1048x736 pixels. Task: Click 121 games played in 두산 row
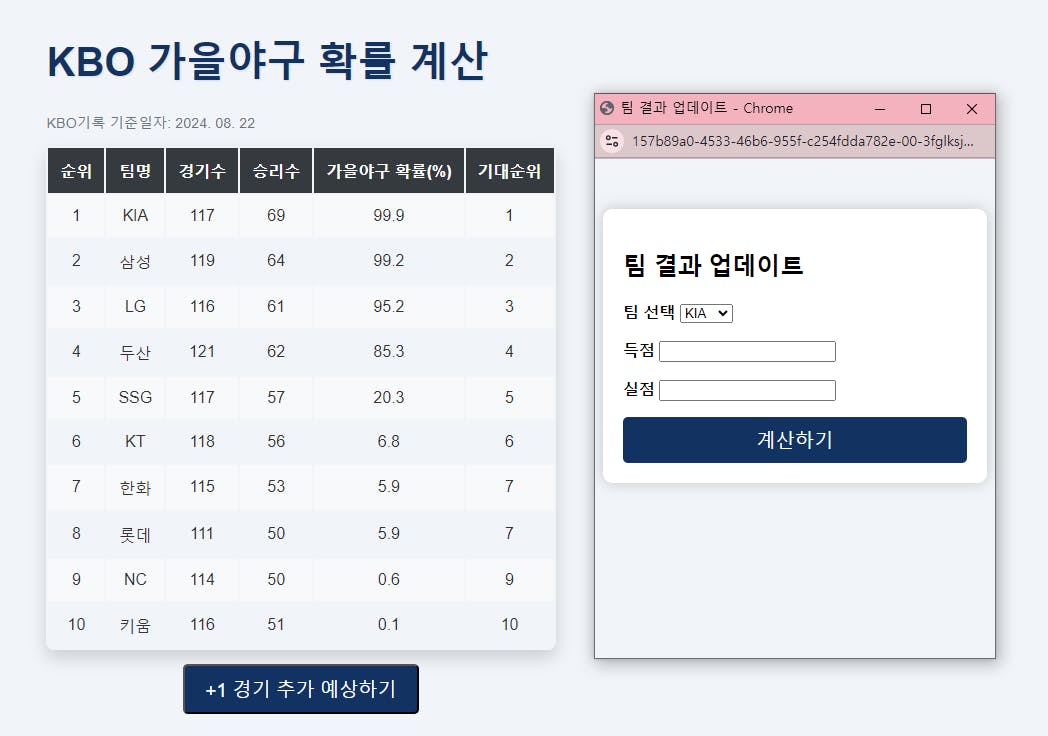202,352
